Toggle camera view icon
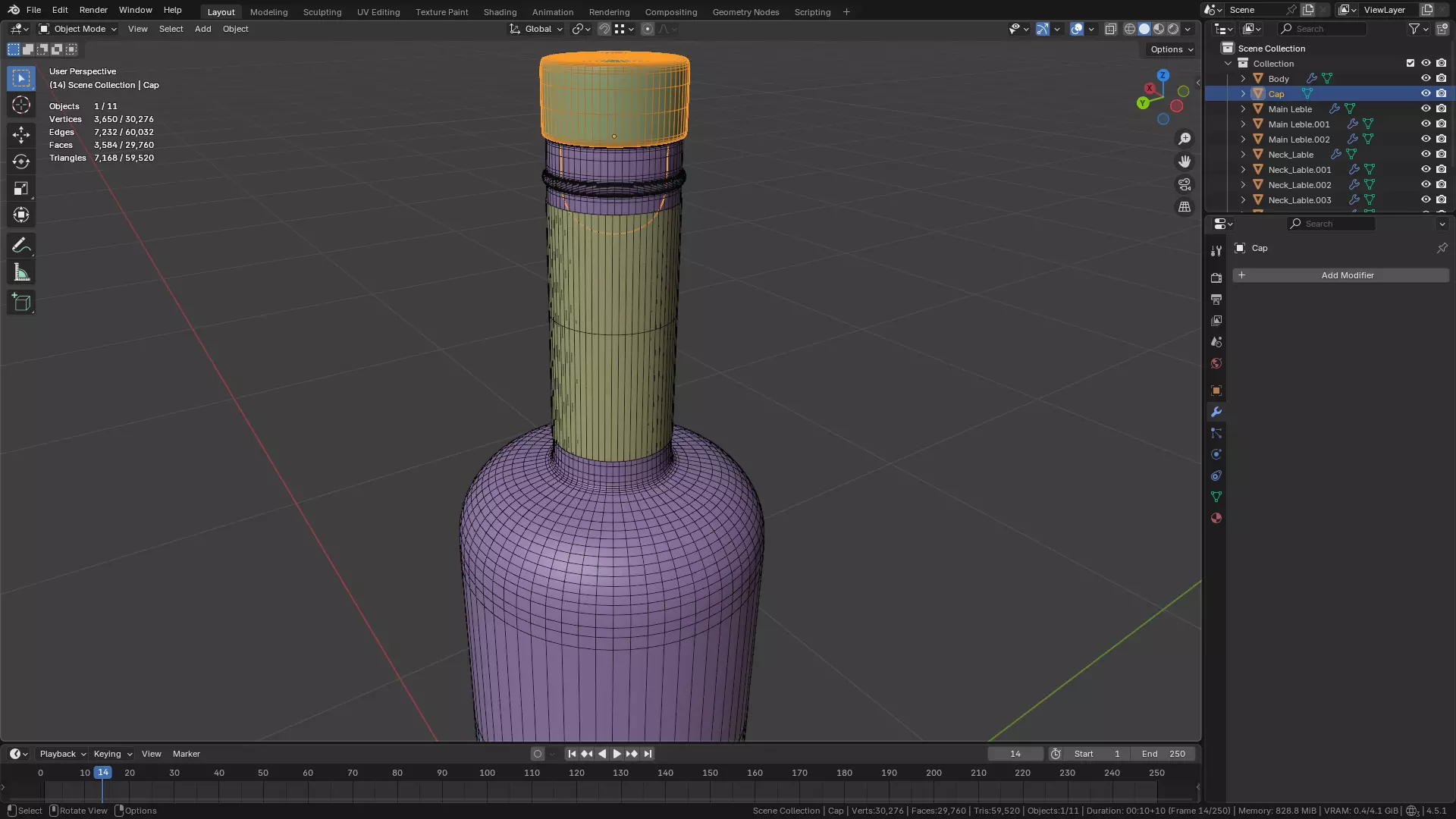 click(1185, 184)
